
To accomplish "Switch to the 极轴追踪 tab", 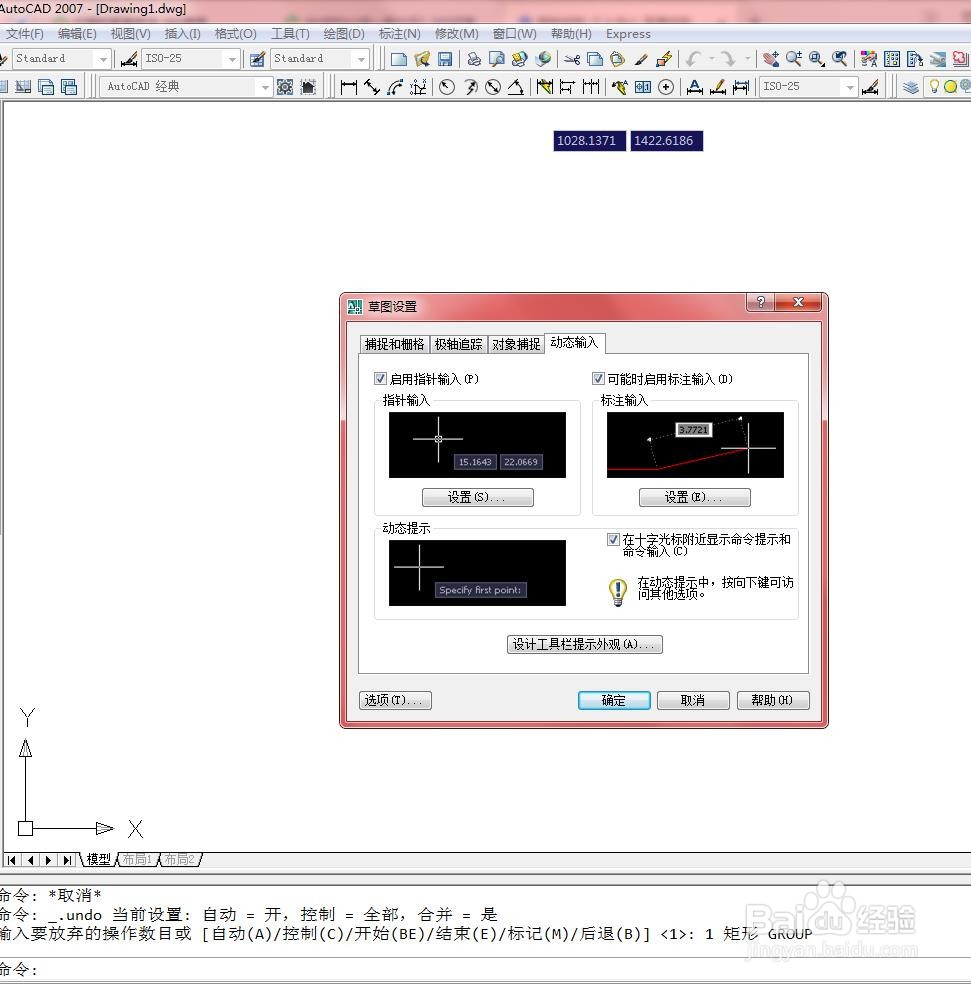I will (458, 345).
